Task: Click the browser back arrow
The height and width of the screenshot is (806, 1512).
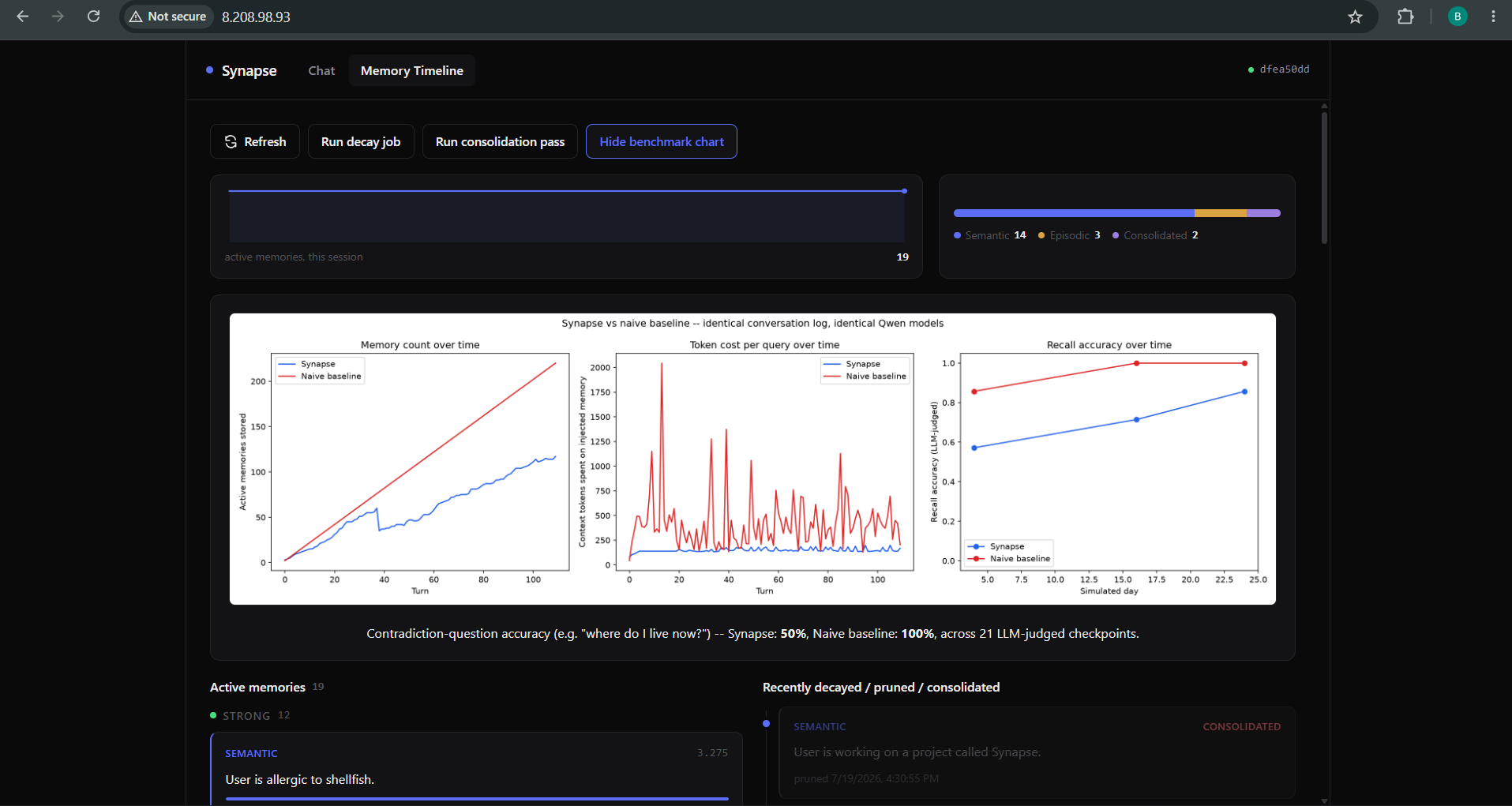Action: coord(23,17)
